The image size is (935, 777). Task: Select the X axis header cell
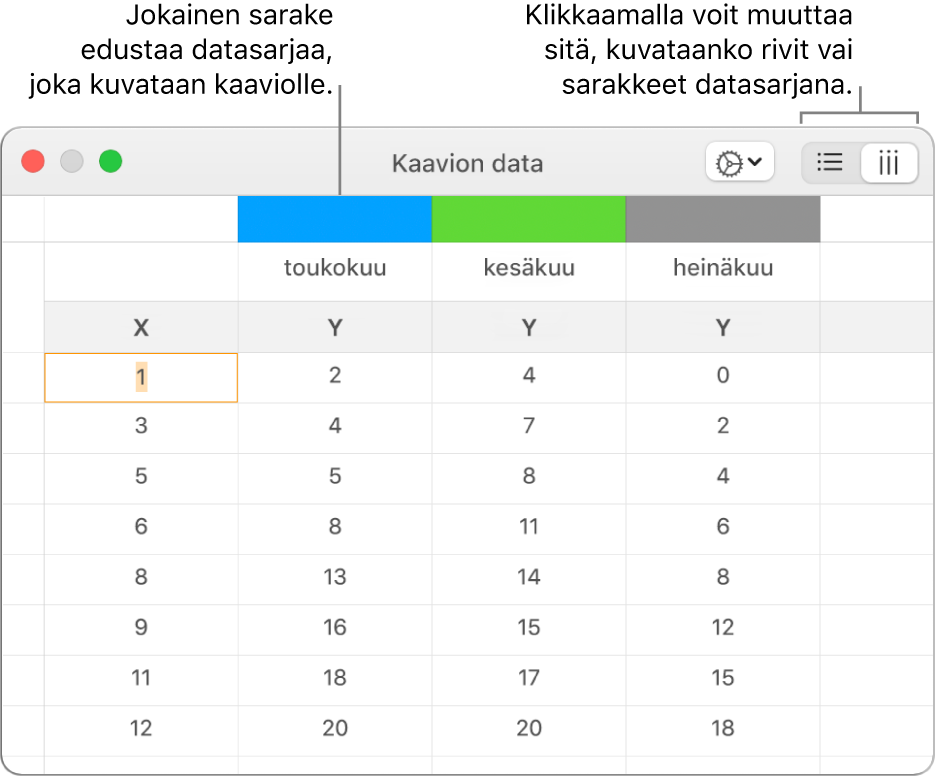pos(141,327)
